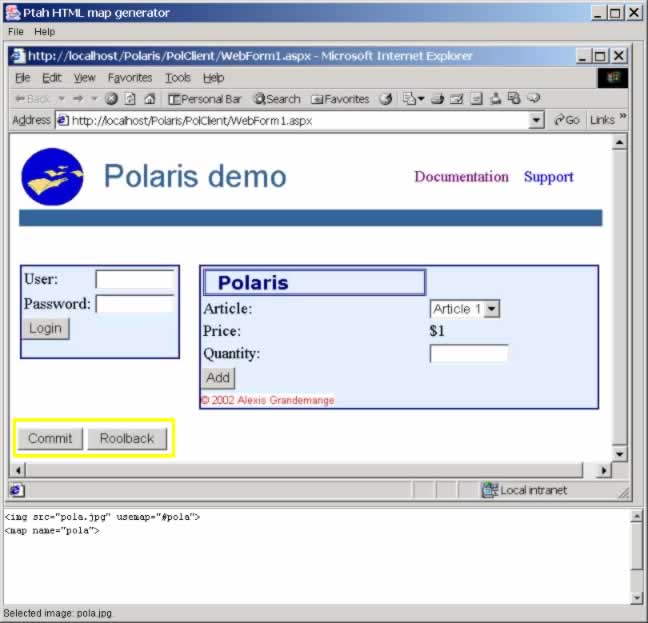Click the 'img src="pola.jpg"' code line
The image size is (648, 623).
click(102, 517)
